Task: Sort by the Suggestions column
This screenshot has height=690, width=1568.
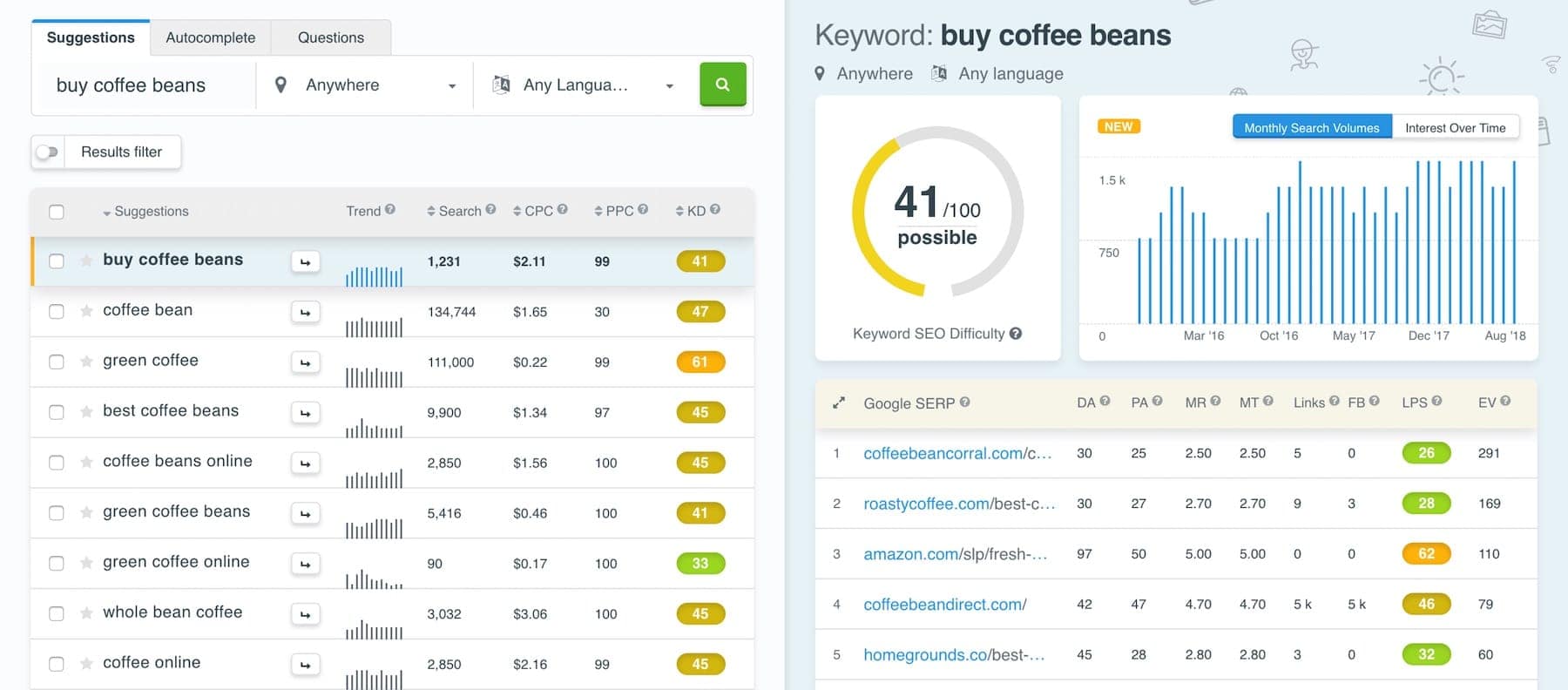Action: (x=145, y=212)
